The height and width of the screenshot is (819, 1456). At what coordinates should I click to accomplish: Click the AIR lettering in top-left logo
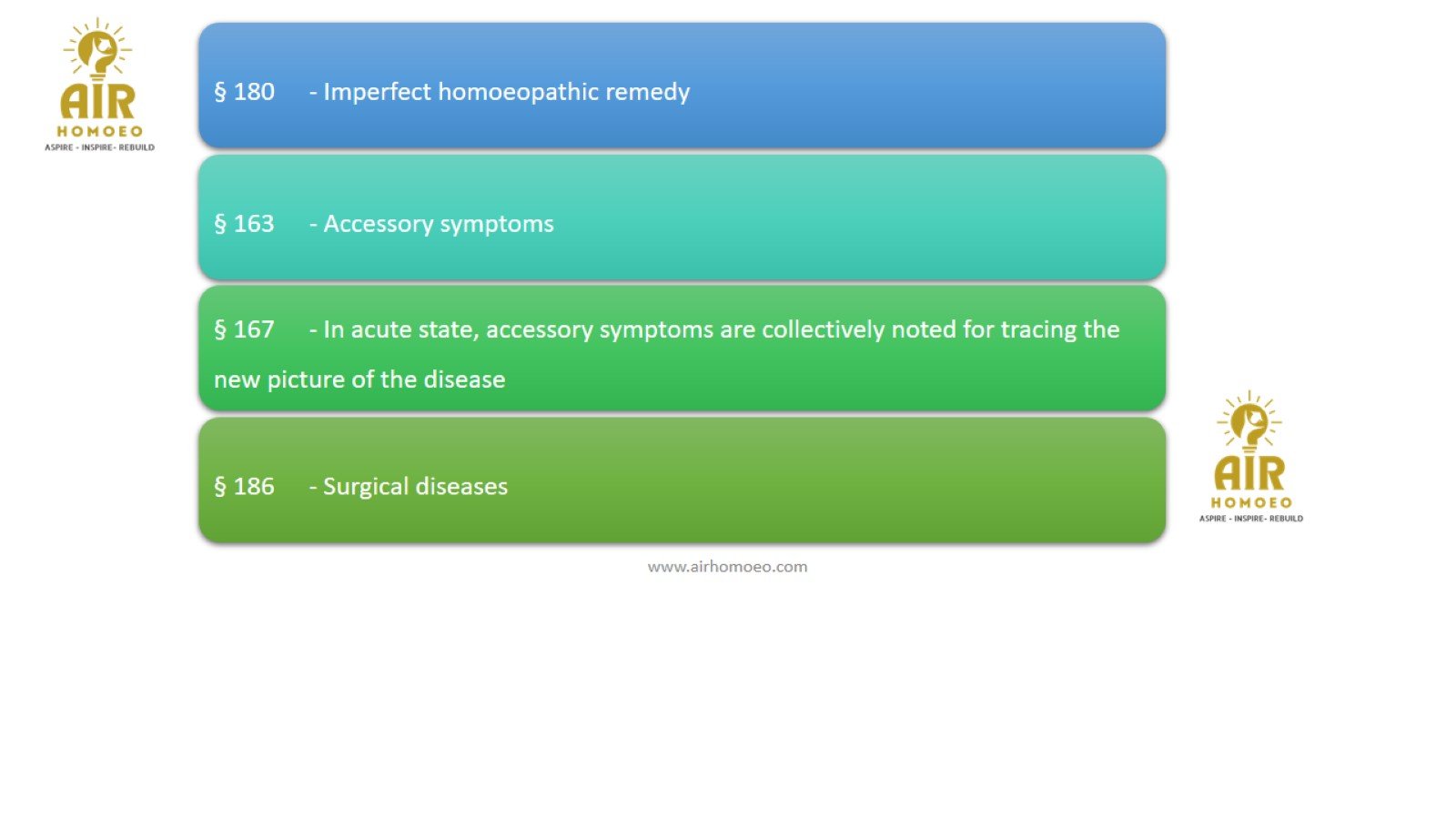pos(98,101)
